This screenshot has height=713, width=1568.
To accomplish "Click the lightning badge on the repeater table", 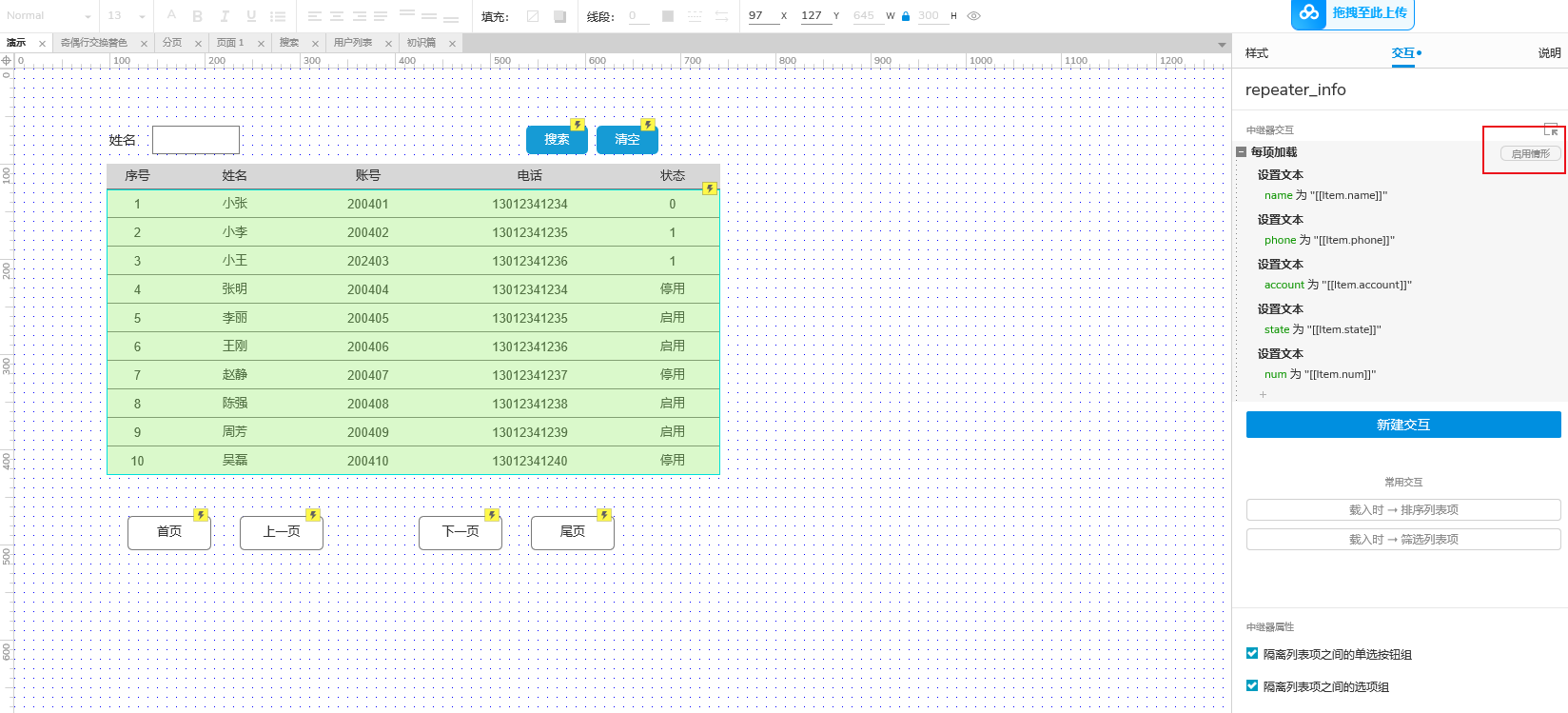I will [x=709, y=188].
